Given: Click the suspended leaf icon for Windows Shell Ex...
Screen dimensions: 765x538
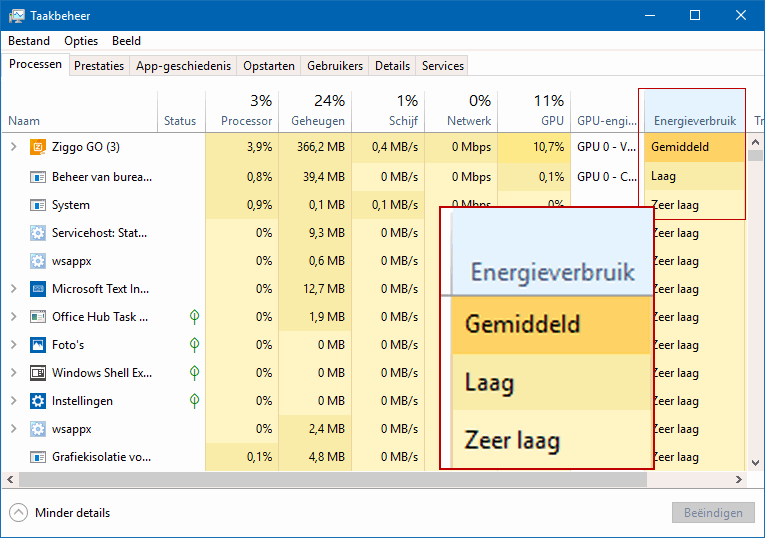Looking at the screenshot, I should click(x=194, y=373).
